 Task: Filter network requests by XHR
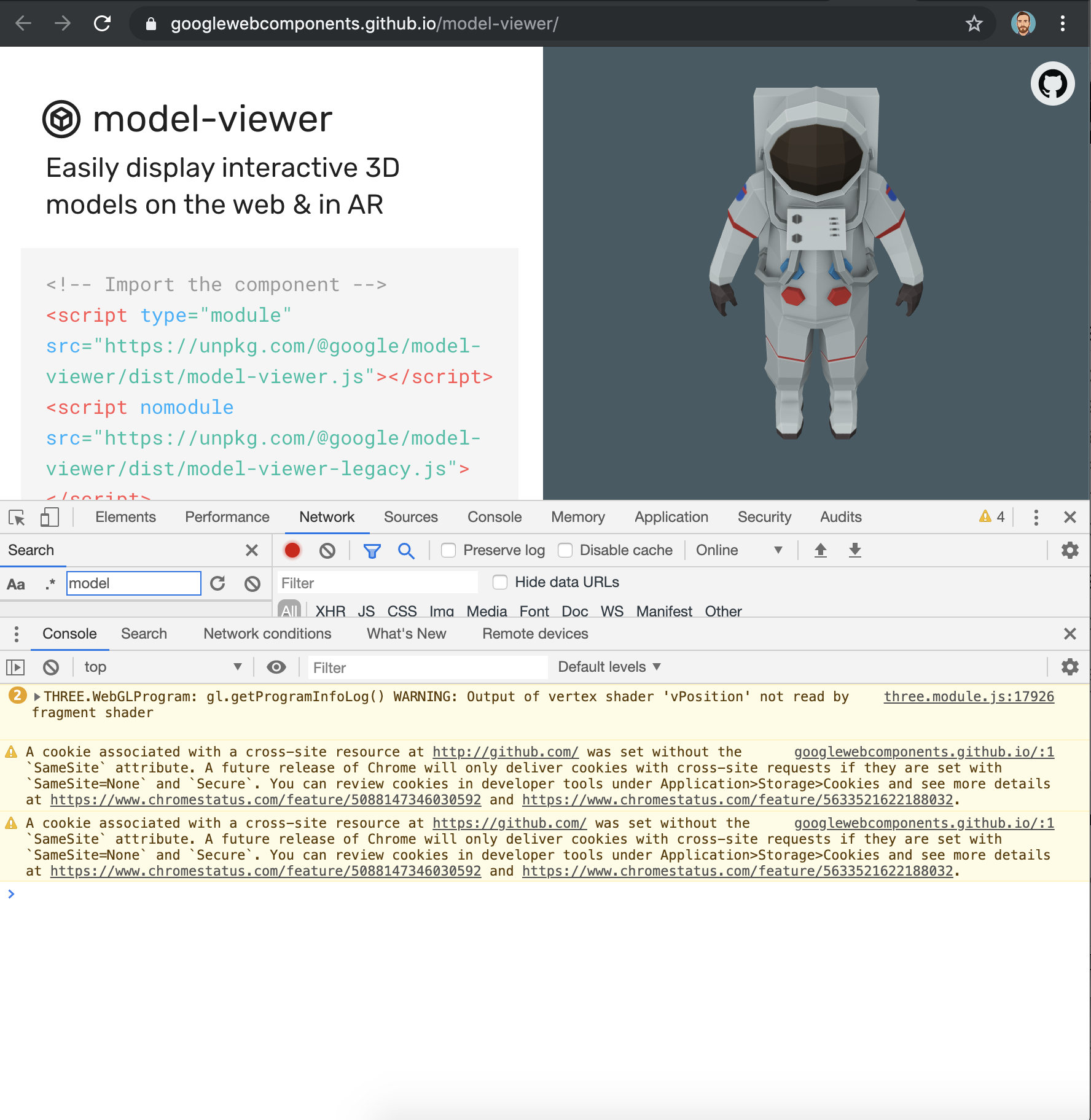pos(330,610)
